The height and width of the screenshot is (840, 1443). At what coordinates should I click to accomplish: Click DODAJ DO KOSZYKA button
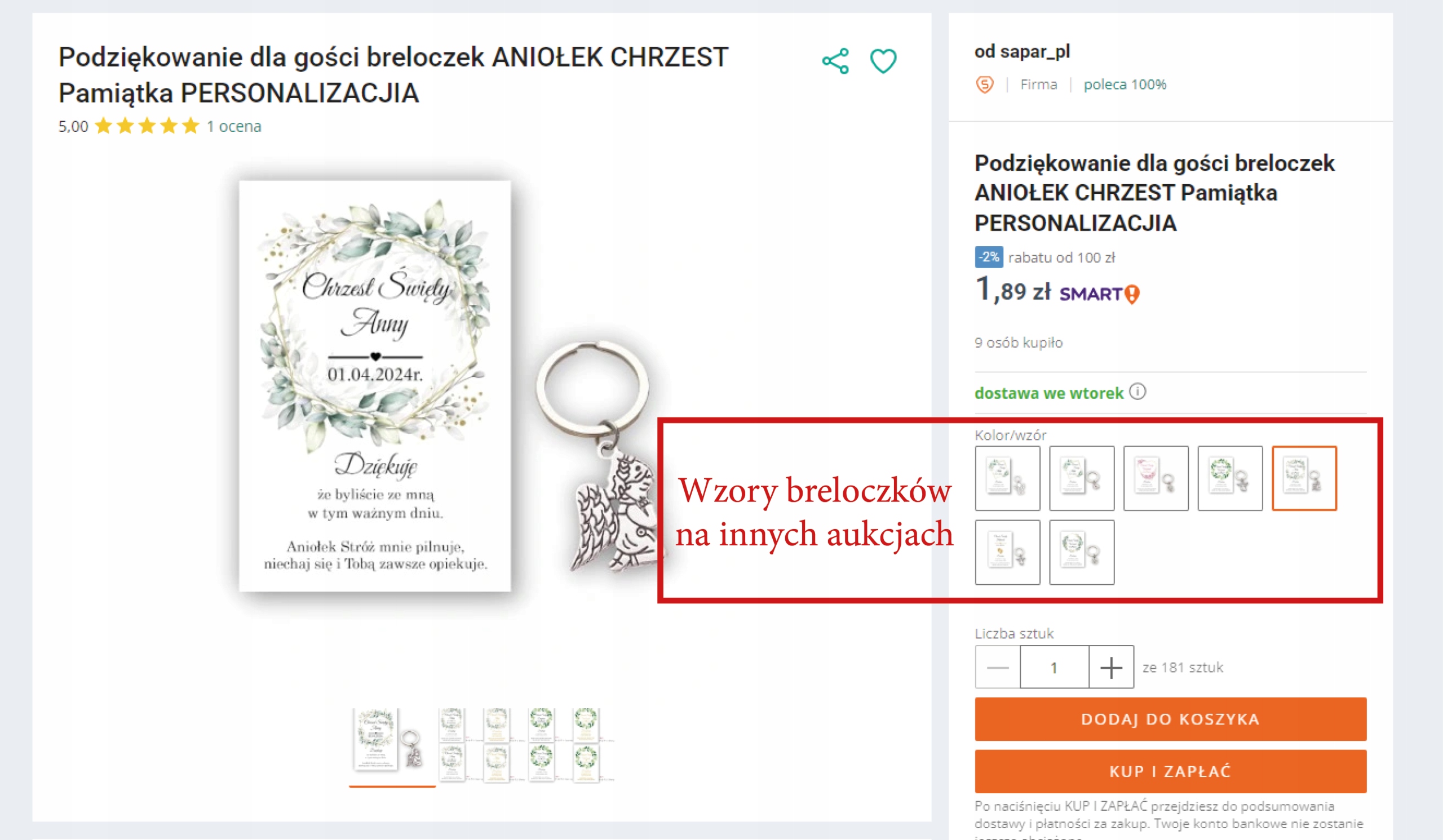click(1170, 719)
